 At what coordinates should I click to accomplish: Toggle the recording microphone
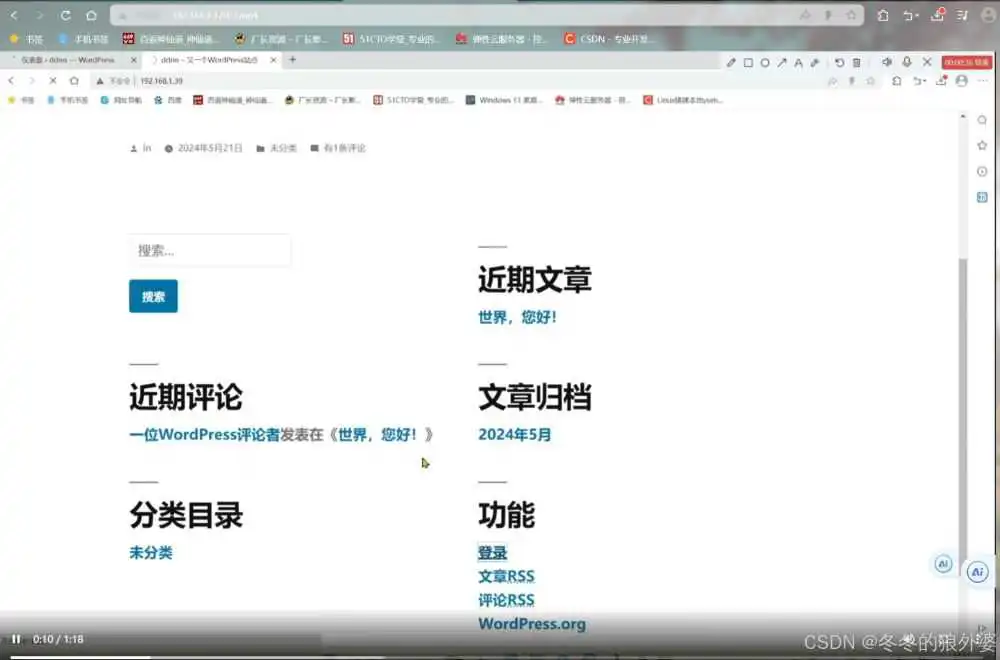(x=906, y=62)
